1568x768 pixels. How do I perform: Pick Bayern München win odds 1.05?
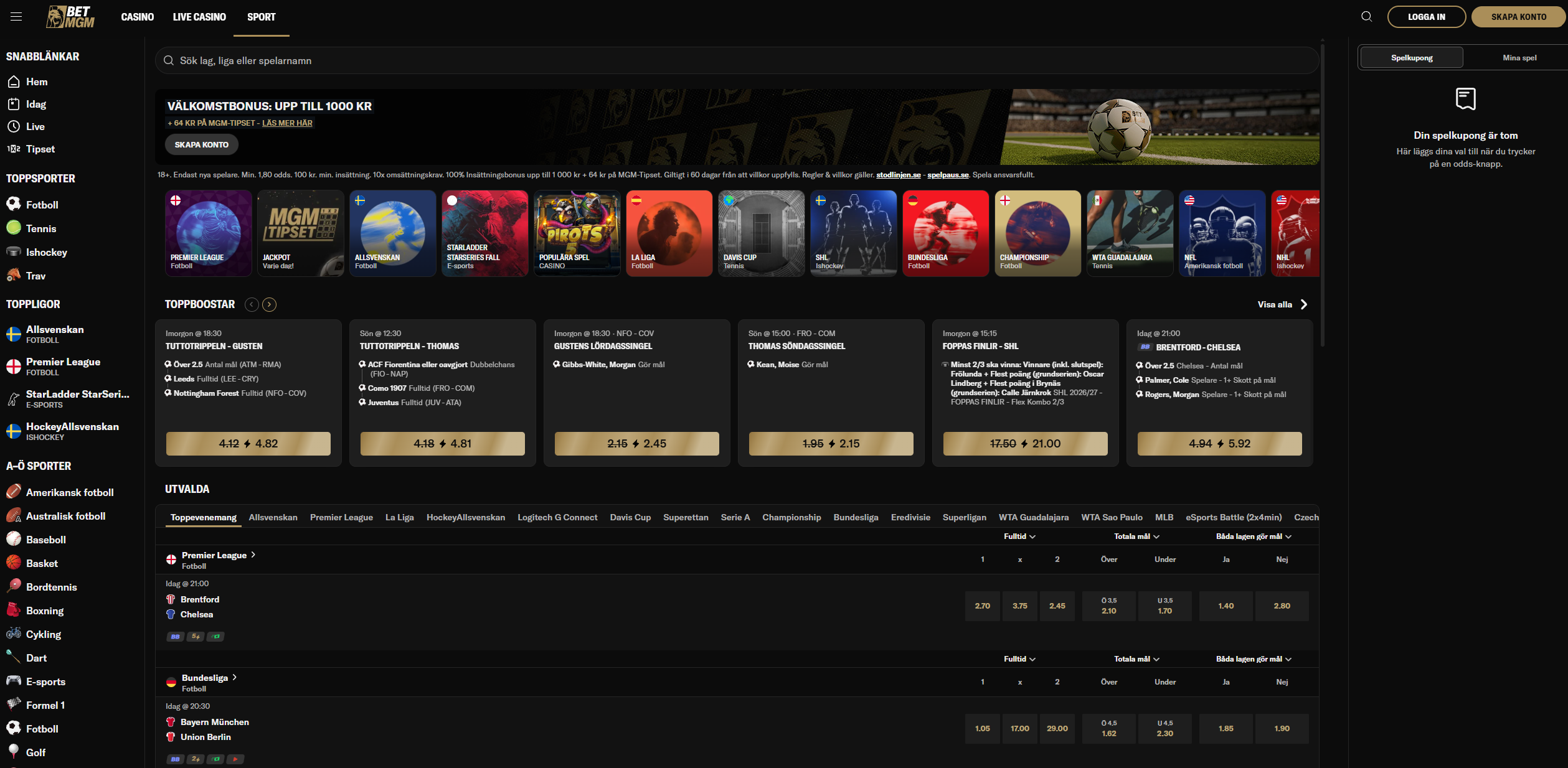[x=982, y=728]
